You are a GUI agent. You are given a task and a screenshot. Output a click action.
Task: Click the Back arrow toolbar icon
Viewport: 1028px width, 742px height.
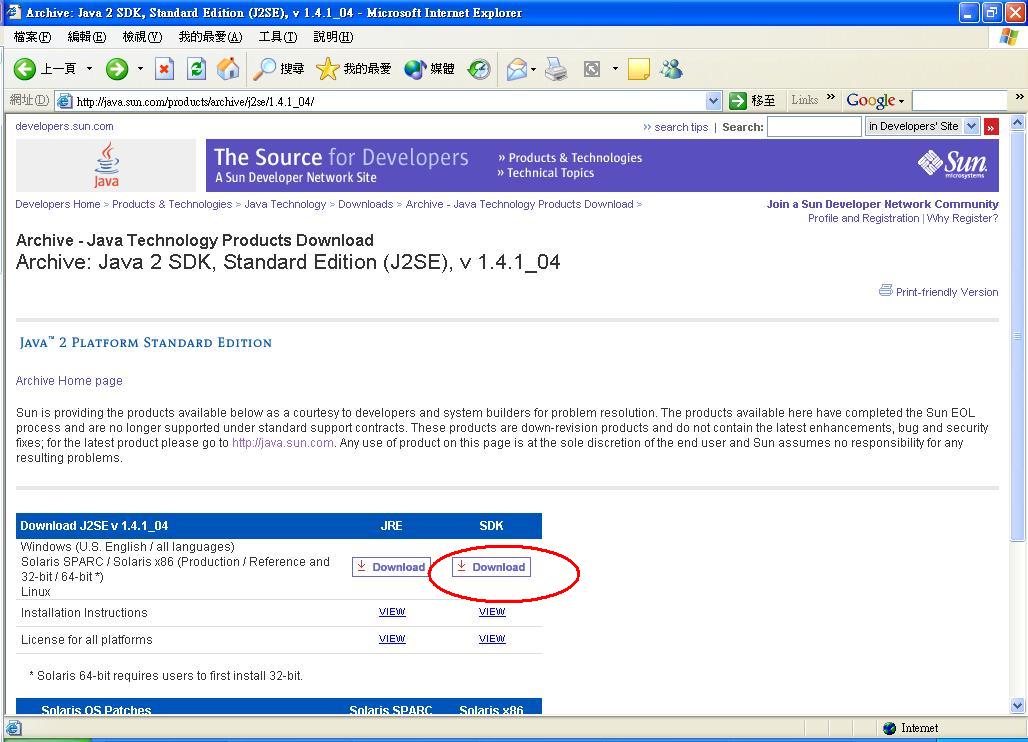[25, 69]
